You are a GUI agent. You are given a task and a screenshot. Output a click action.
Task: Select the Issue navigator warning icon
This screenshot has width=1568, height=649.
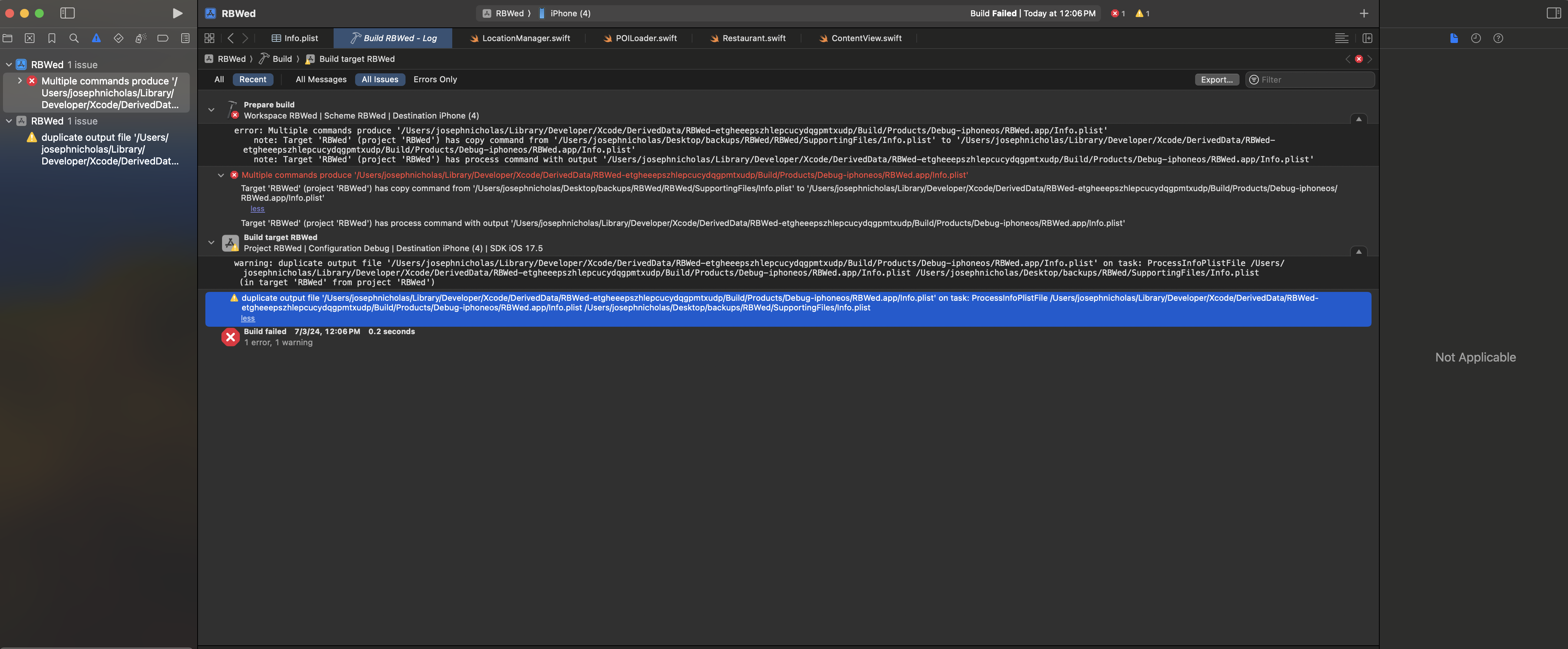[x=96, y=38]
